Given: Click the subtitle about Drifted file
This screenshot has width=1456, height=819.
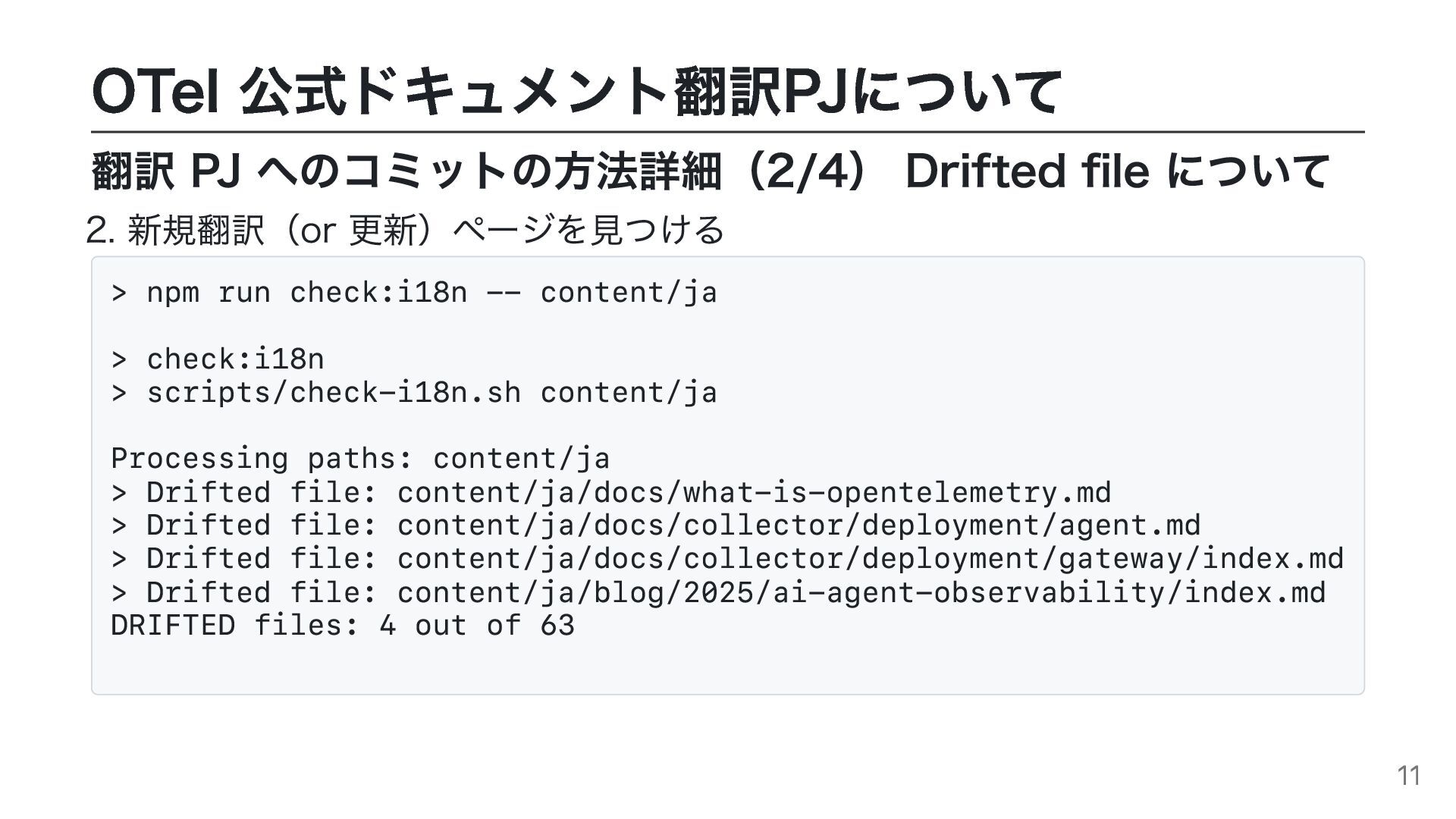Looking at the screenshot, I should [x=711, y=171].
